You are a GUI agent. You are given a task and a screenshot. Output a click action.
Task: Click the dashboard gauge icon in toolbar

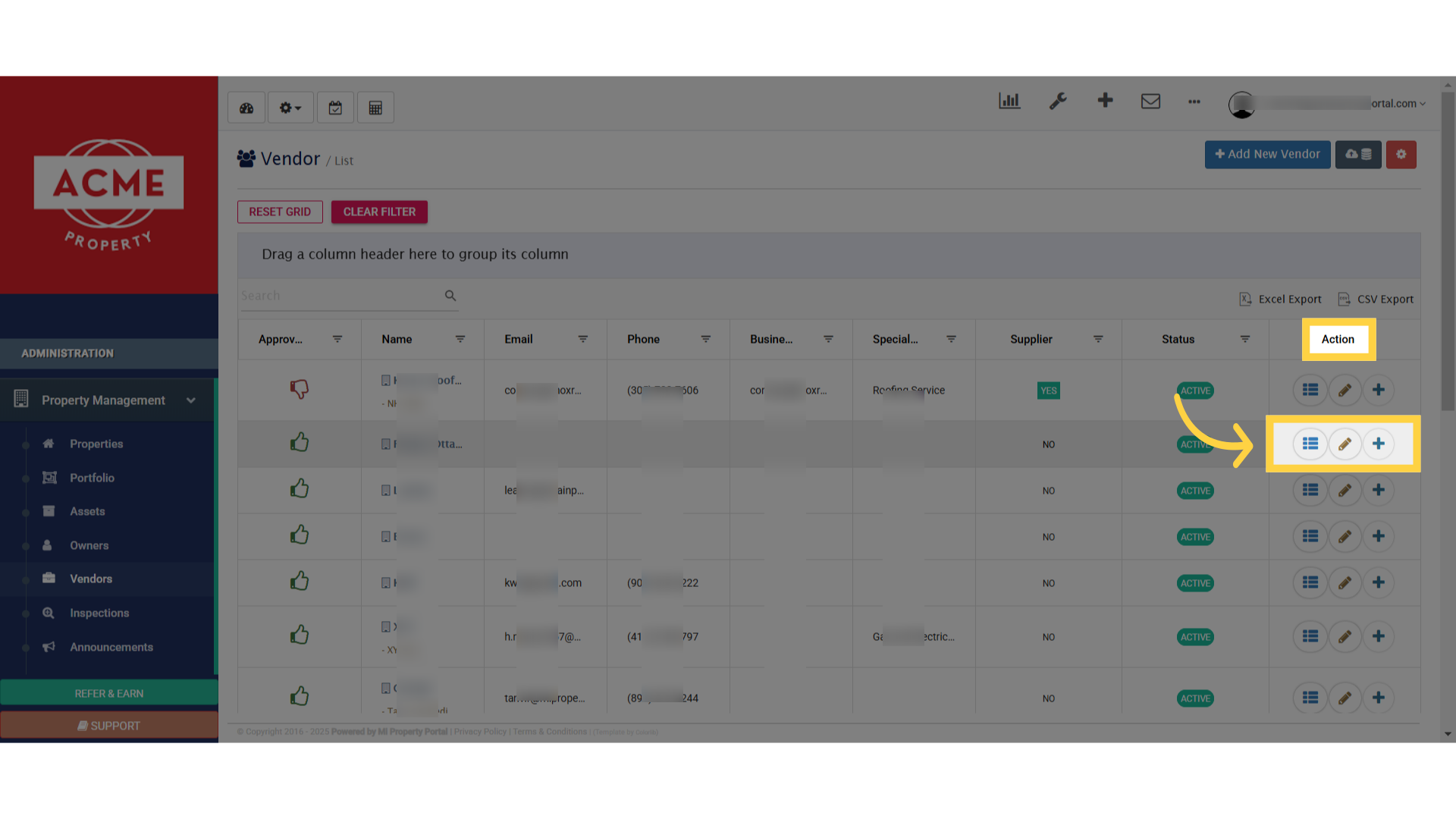246,108
